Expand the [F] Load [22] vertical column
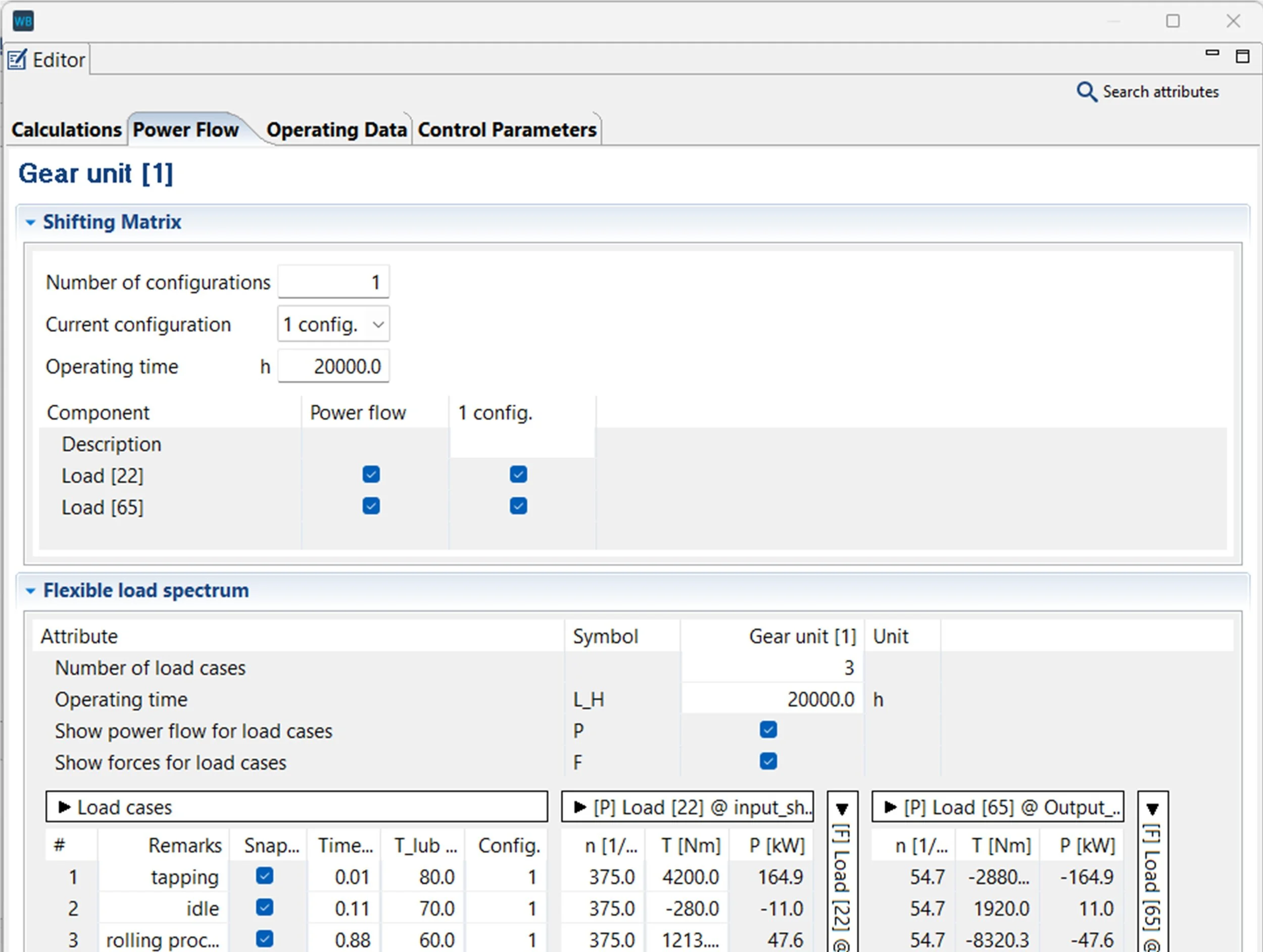This screenshot has width=1263, height=952. [x=842, y=809]
